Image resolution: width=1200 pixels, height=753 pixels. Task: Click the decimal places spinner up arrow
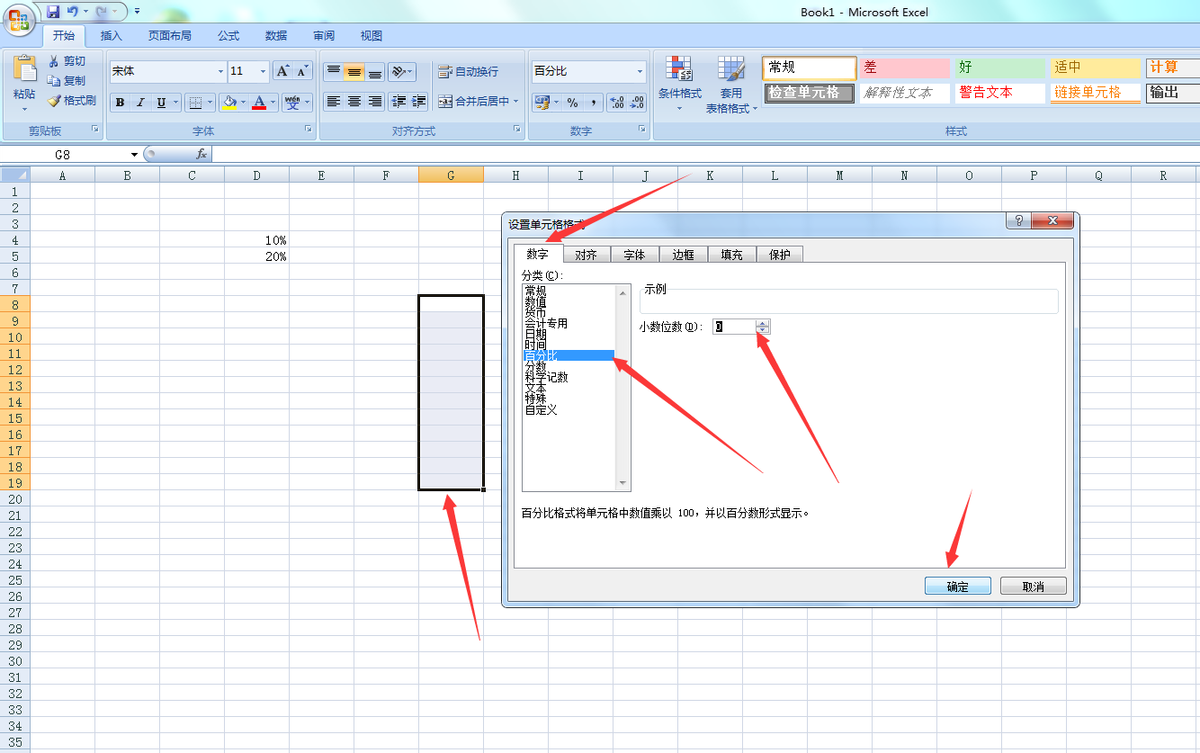pyautogui.click(x=763, y=323)
